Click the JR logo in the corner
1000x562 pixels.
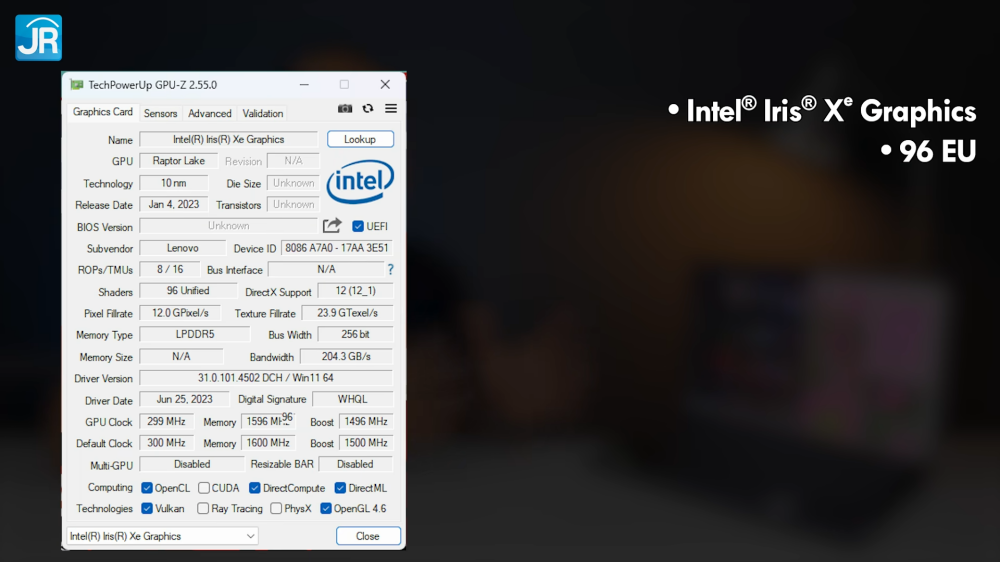pyautogui.click(x=38, y=38)
